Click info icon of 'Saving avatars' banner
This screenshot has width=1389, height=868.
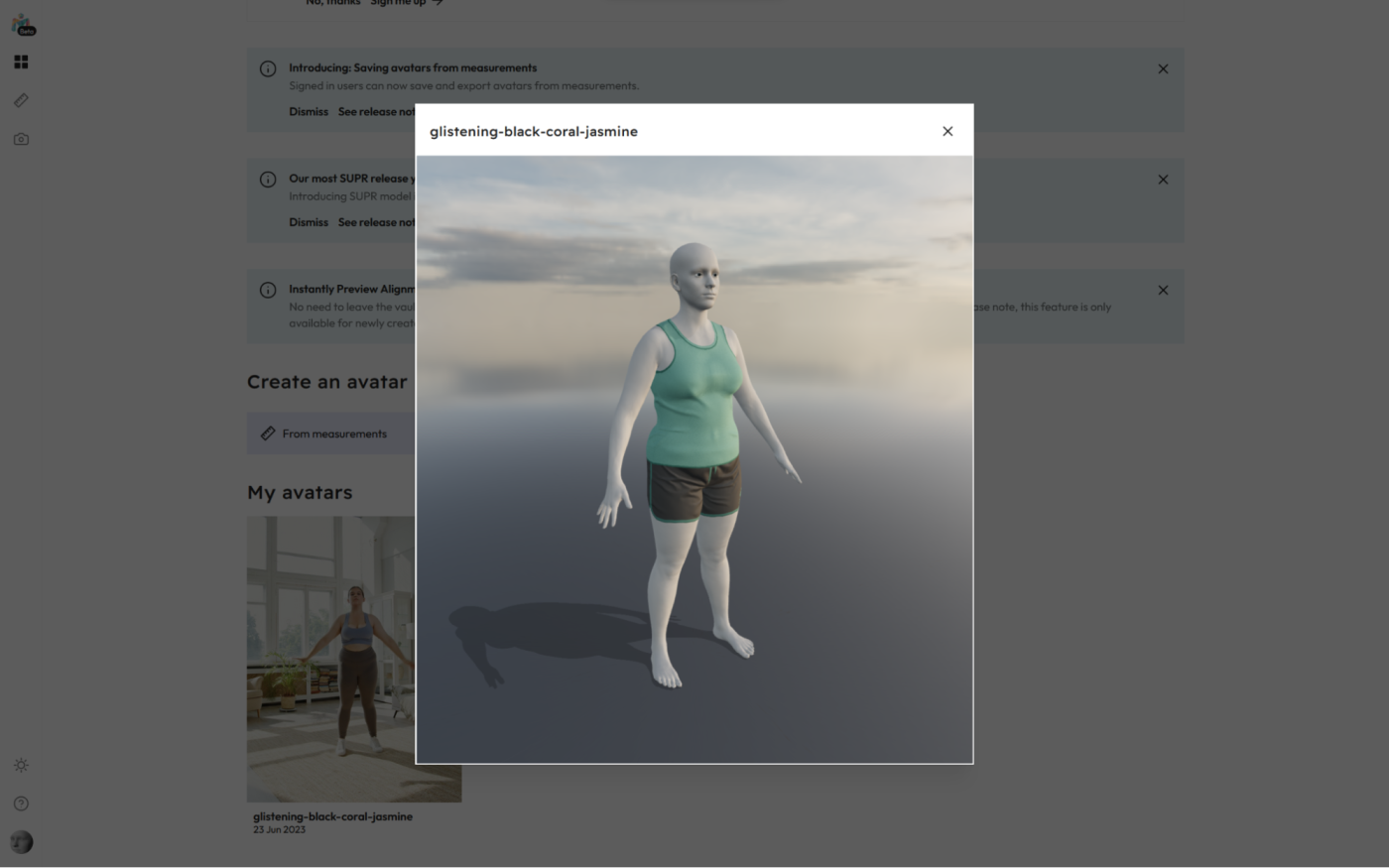click(x=268, y=68)
